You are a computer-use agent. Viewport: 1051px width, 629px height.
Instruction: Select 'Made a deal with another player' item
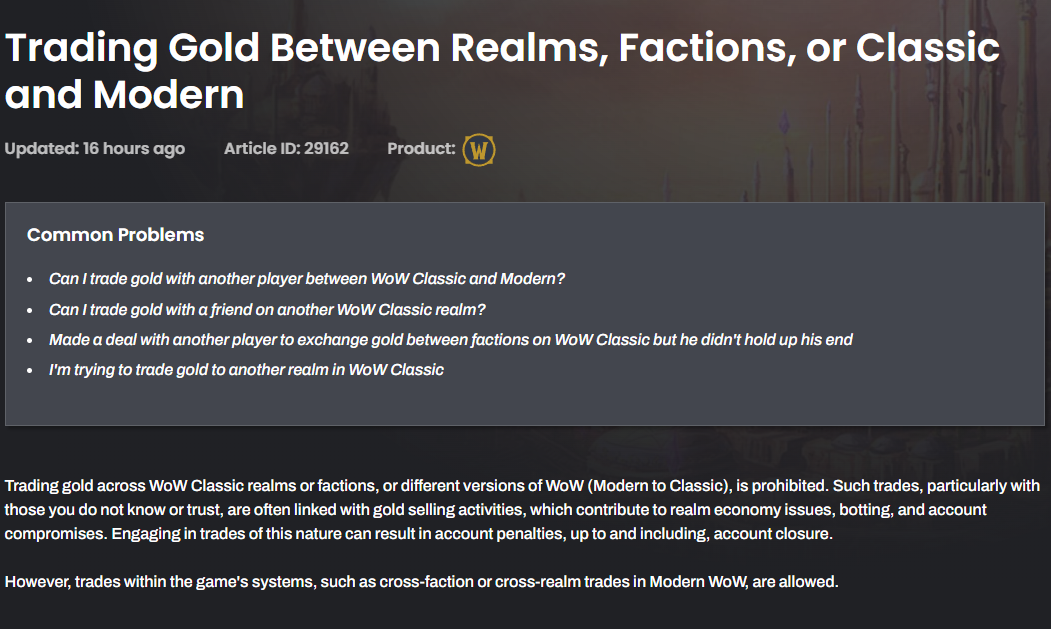pyautogui.click(x=450, y=340)
